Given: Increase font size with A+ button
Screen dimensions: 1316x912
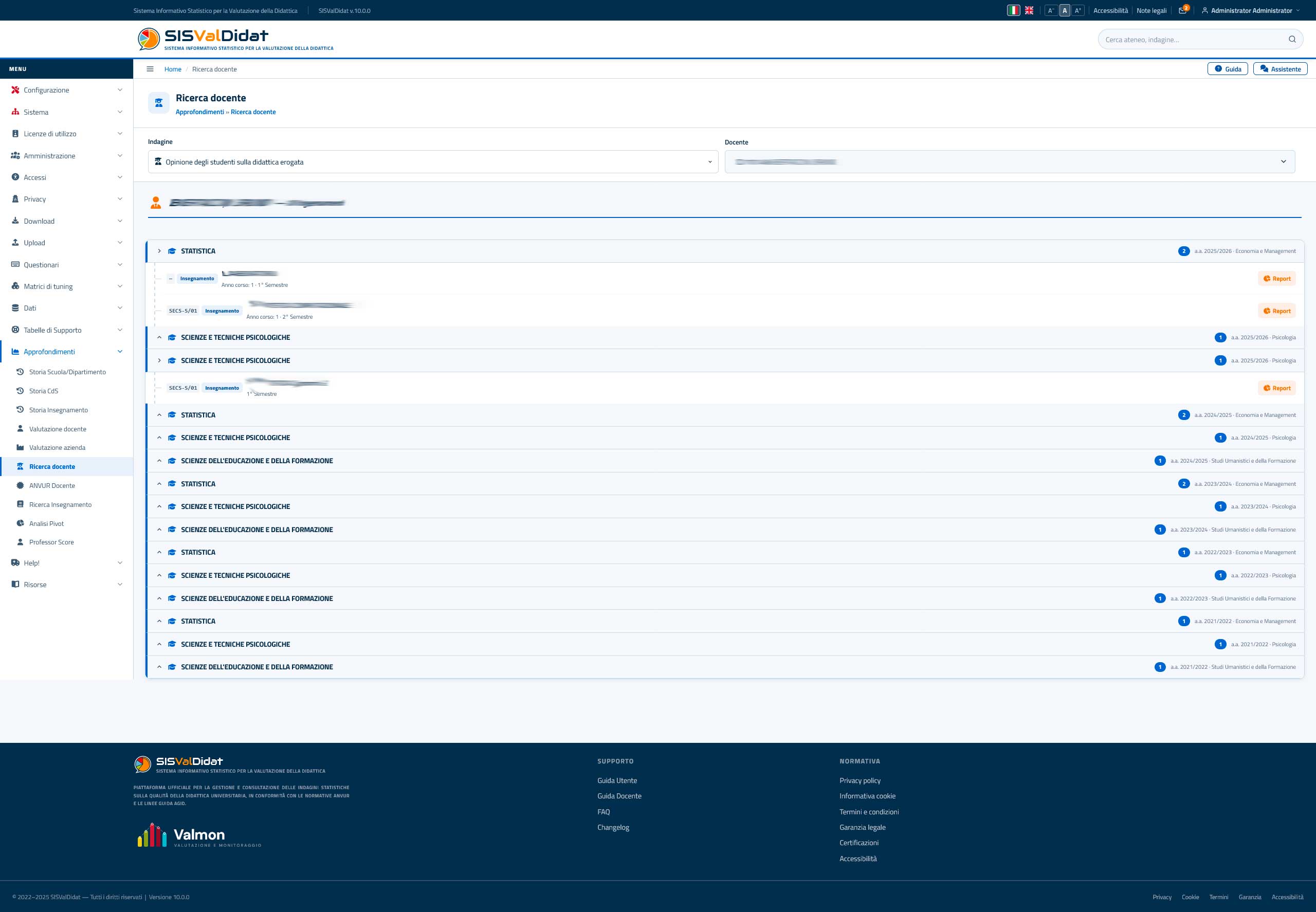Looking at the screenshot, I should (x=1077, y=10).
